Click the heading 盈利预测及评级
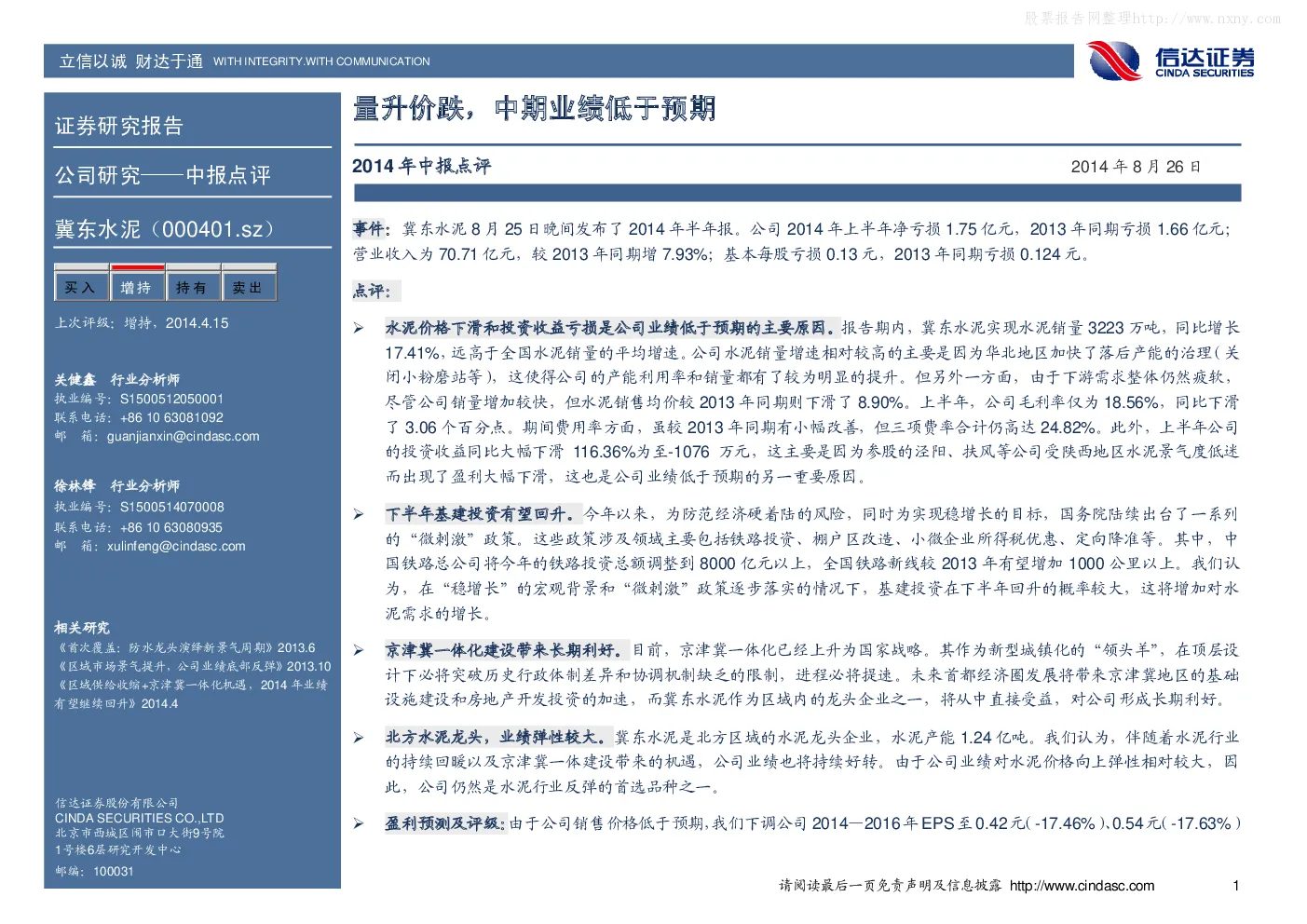Image resolution: width=1307 pixels, height=924 pixels. pos(445,823)
